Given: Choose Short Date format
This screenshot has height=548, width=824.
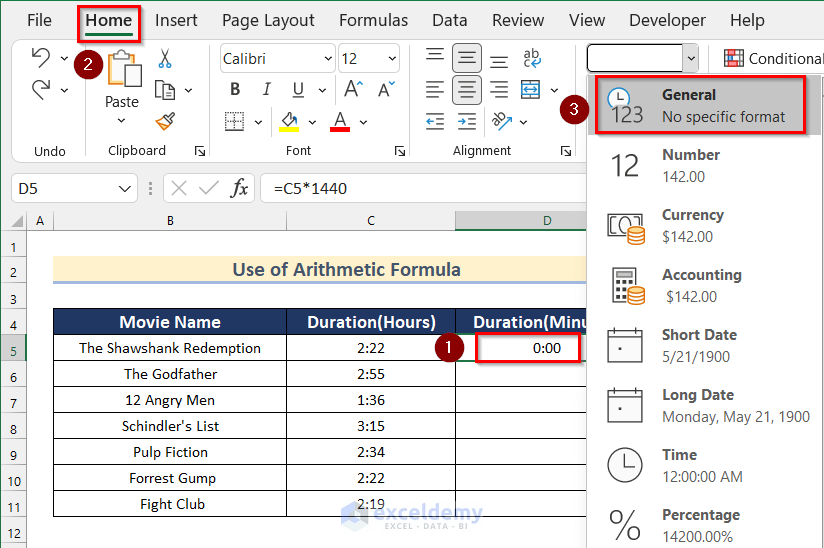Looking at the screenshot, I should [704, 345].
